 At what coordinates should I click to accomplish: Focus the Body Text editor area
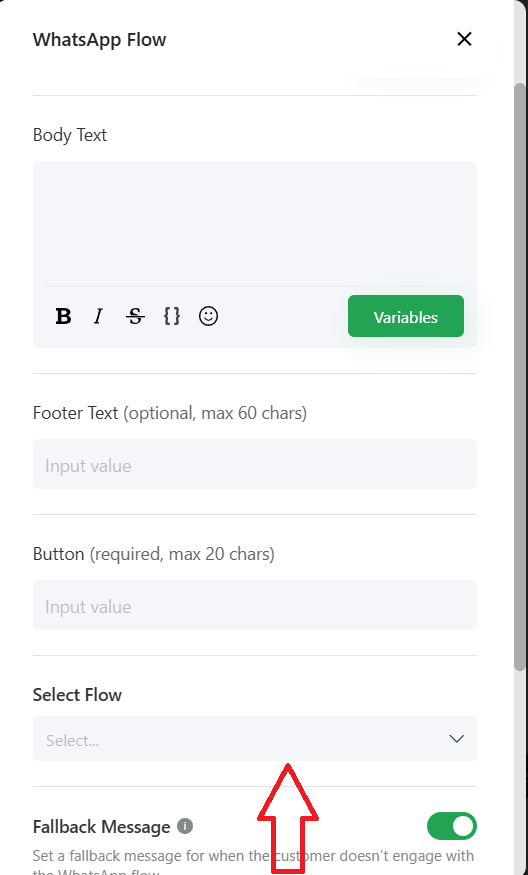[x=255, y=224]
